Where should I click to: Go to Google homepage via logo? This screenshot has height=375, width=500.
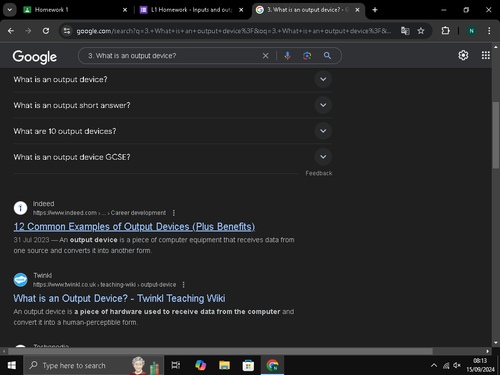35,57
